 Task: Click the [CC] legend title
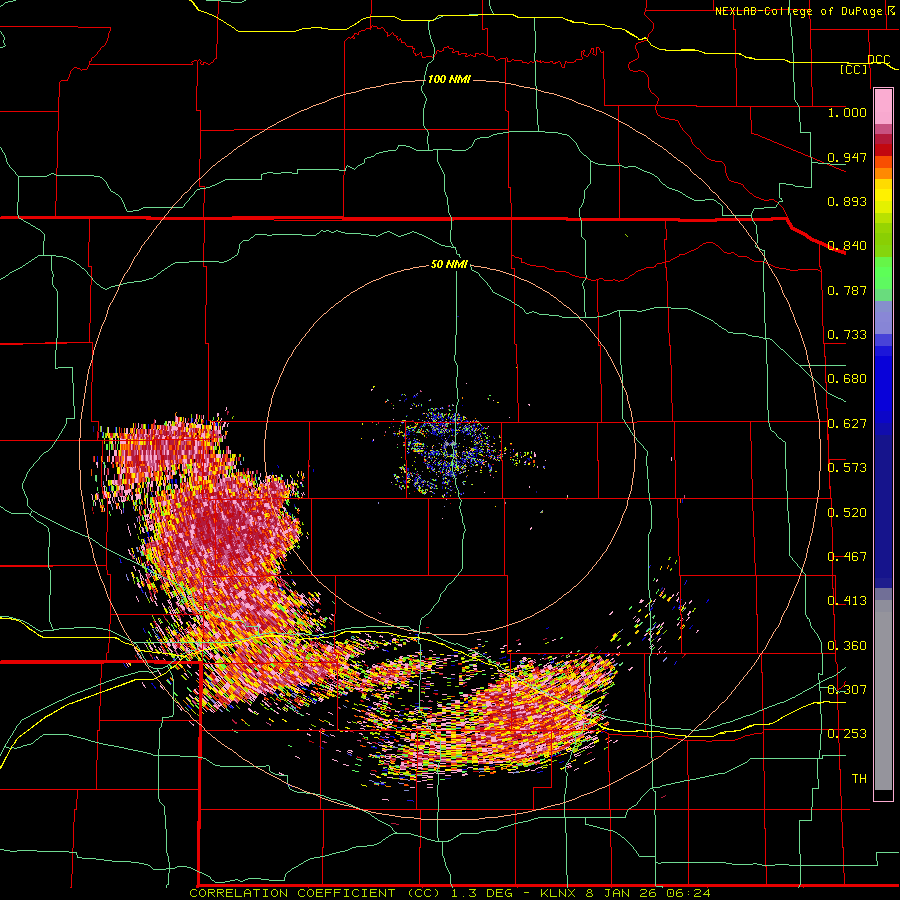pyautogui.click(x=854, y=69)
